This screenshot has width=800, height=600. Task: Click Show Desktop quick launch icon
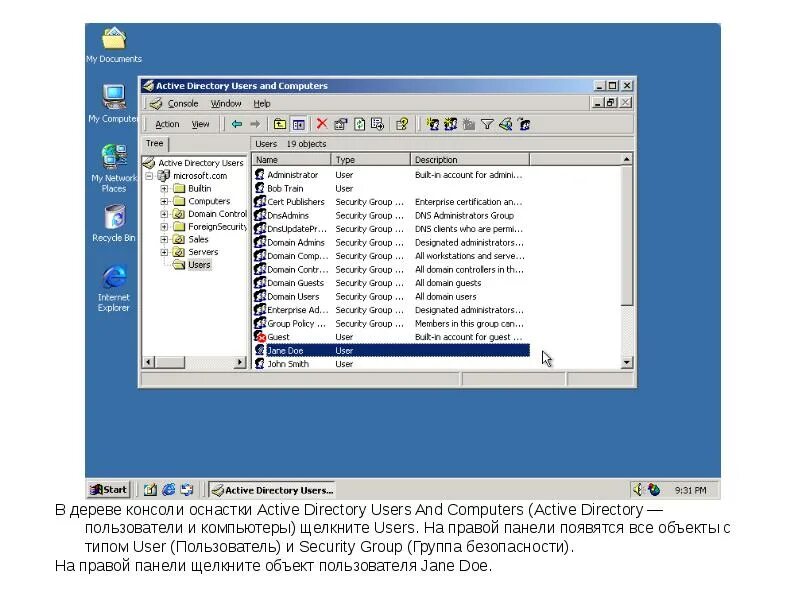(149, 490)
